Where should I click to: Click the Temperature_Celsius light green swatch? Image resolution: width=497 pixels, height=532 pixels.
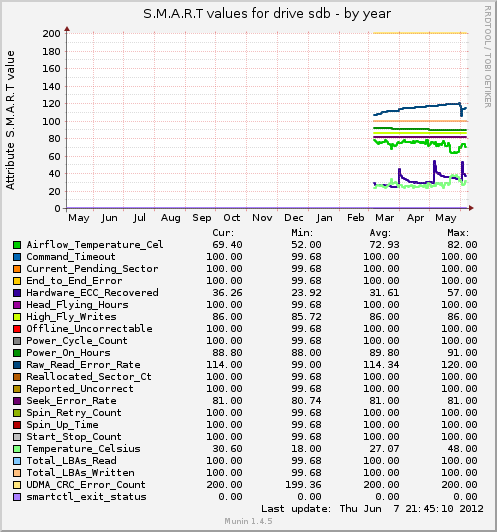click(x=17, y=449)
